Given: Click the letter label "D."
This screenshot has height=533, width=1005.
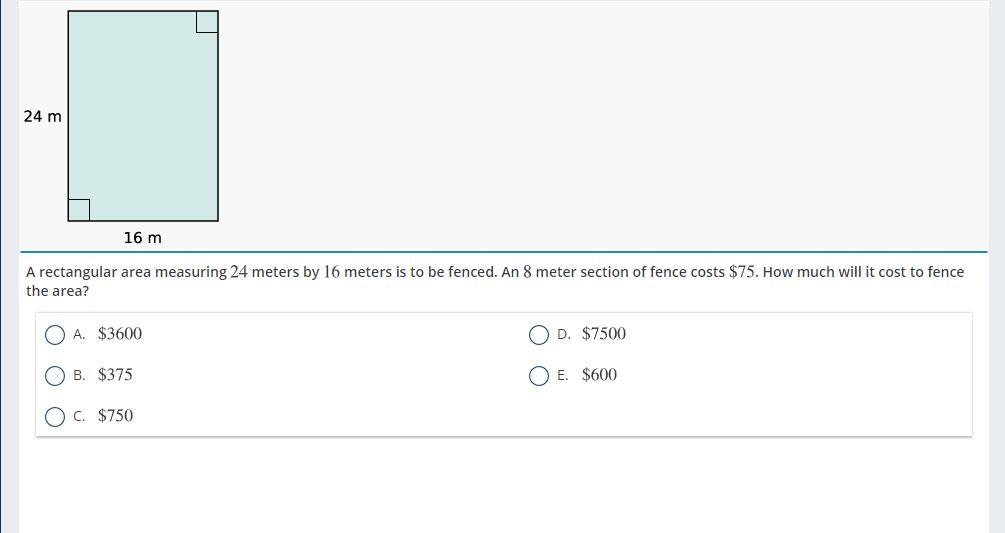Looking at the screenshot, I should pos(564,335).
